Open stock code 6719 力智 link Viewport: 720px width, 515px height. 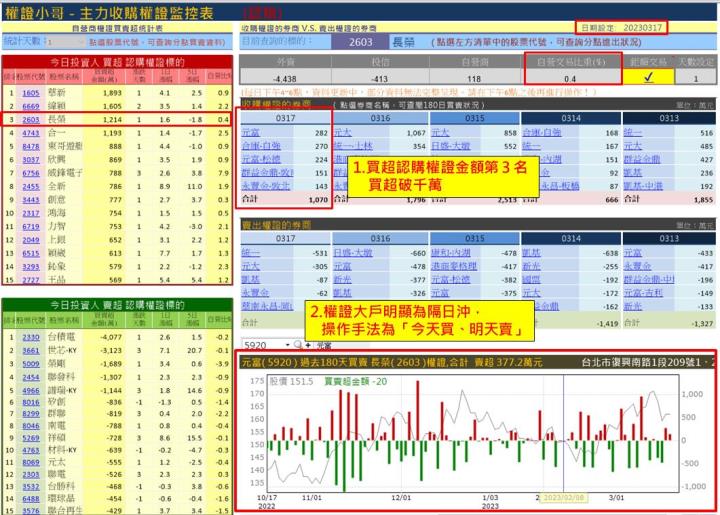(31, 226)
